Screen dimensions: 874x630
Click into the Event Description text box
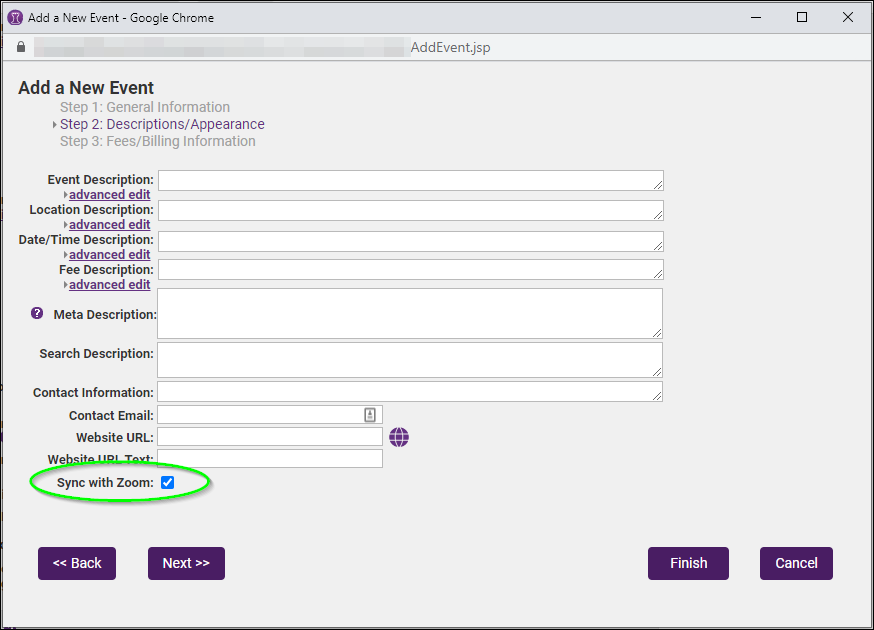tap(410, 180)
